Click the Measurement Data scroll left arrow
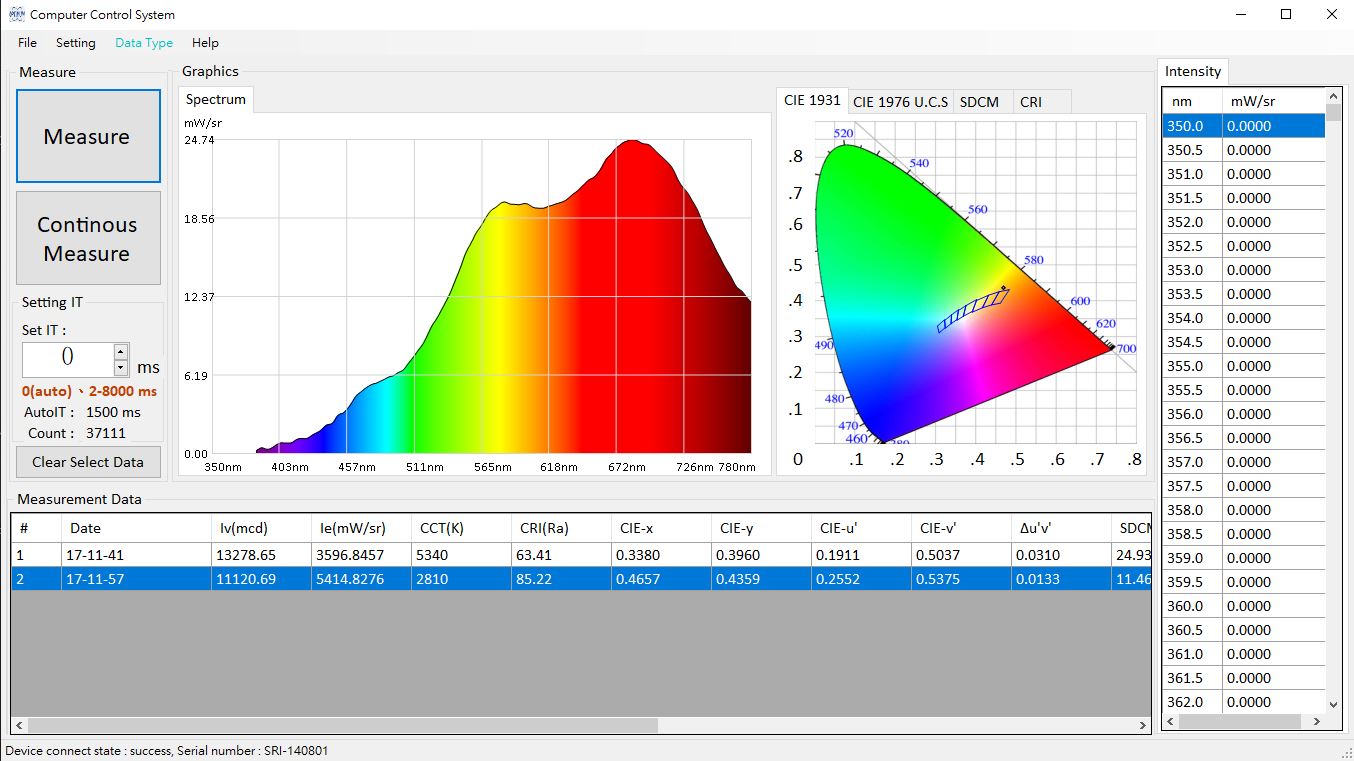The height and width of the screenshot is (761, 1354). point(20,725)
